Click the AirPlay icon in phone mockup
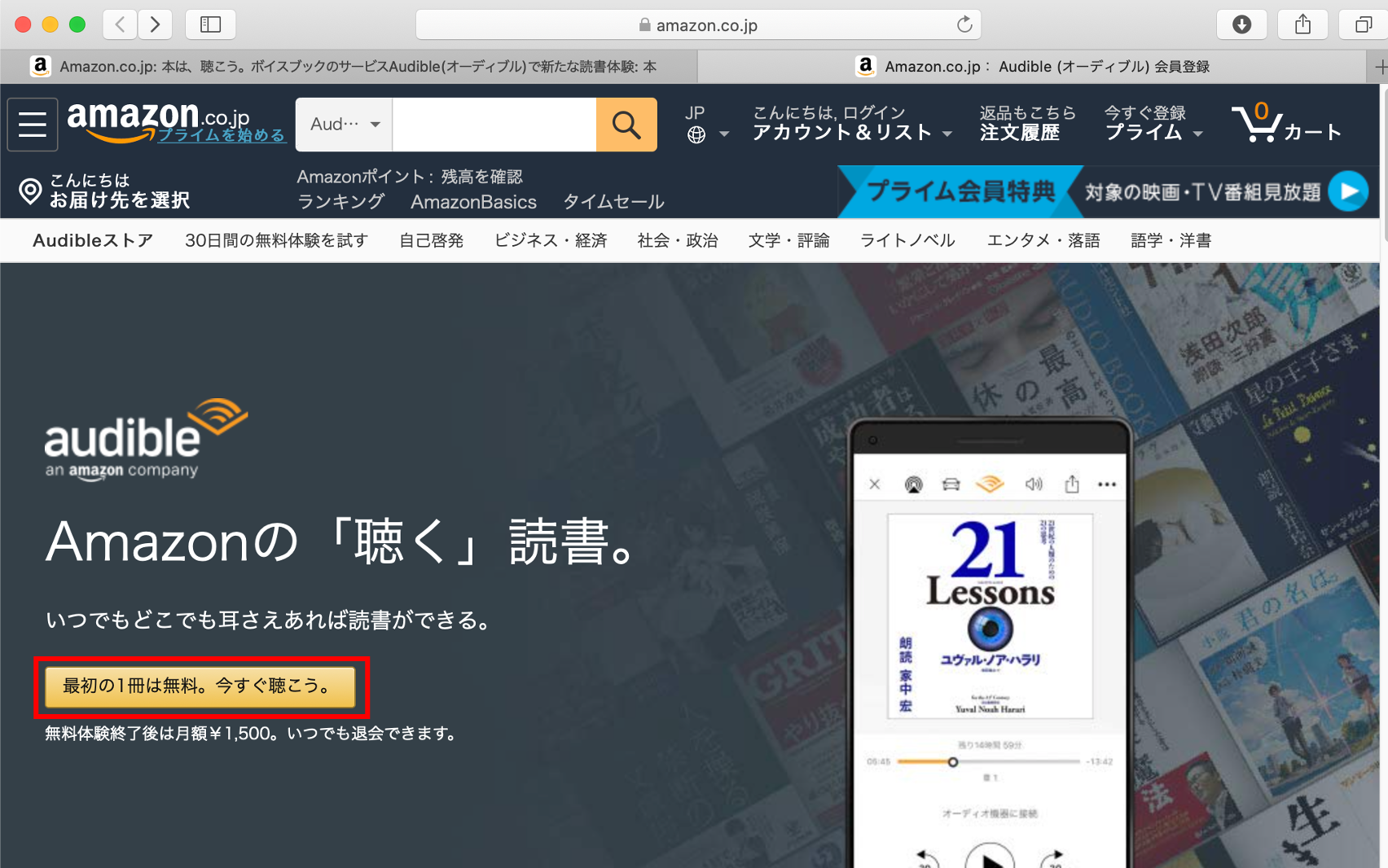The height and width of the screenshot is (868, 1388). tap(914, 485)
